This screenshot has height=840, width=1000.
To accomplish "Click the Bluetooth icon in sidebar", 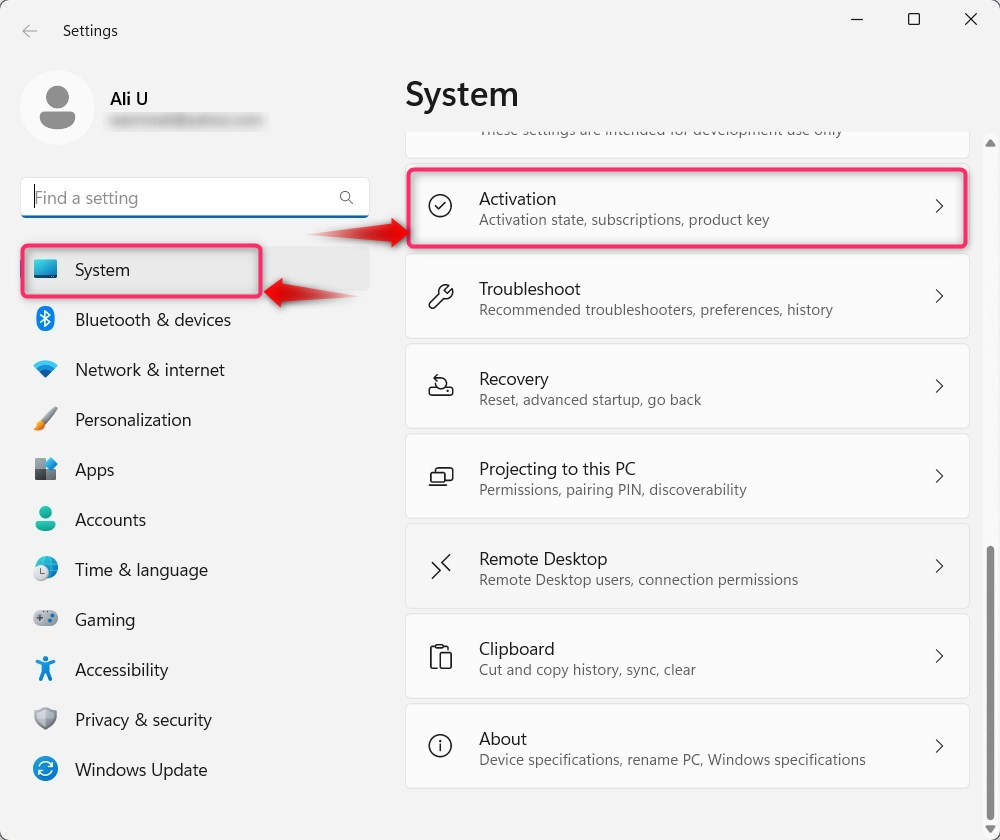I will pos(45,319).
